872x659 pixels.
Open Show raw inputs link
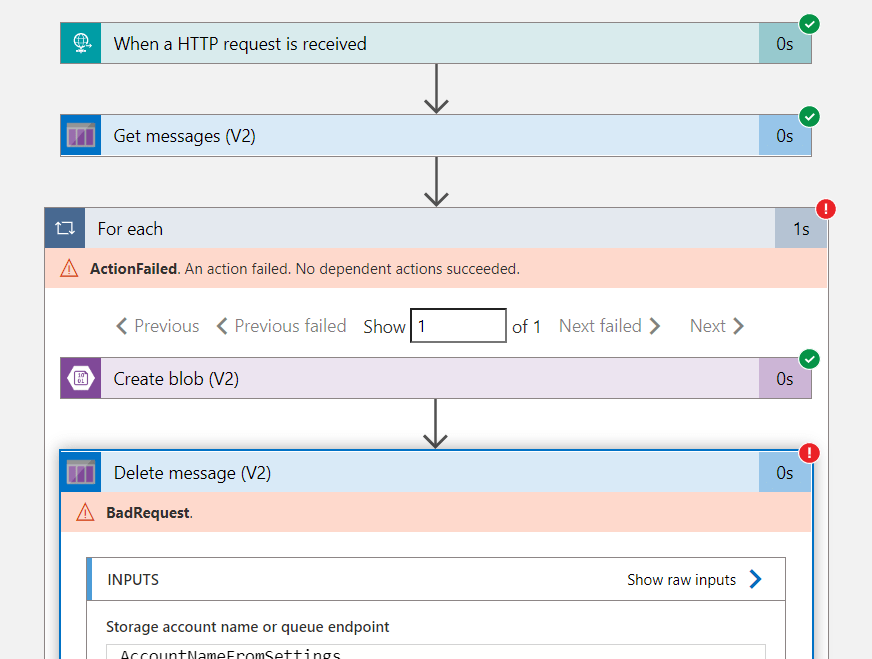click(694, 580)
